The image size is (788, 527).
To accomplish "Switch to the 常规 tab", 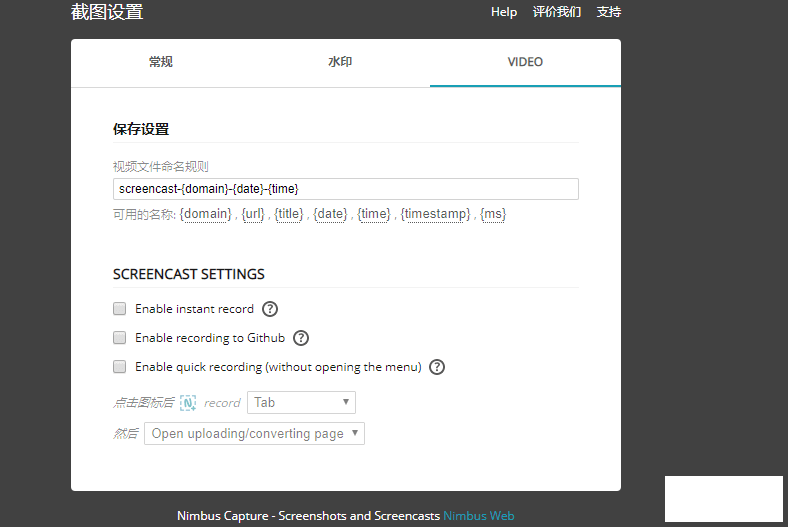I will 160,62.
